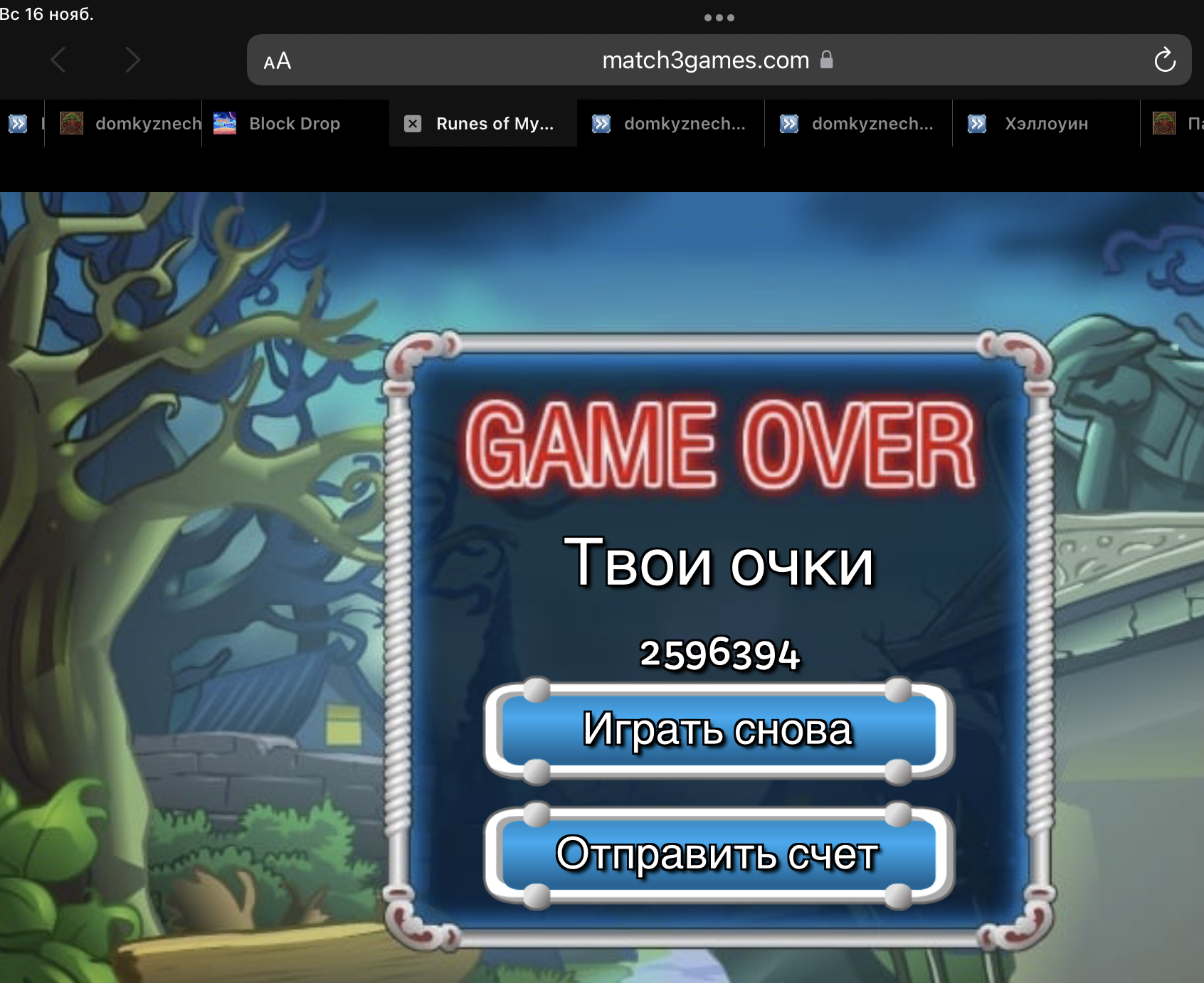
Task: Open the domkyznech tab just before Хэллоуин
Action: click(858, 124)
